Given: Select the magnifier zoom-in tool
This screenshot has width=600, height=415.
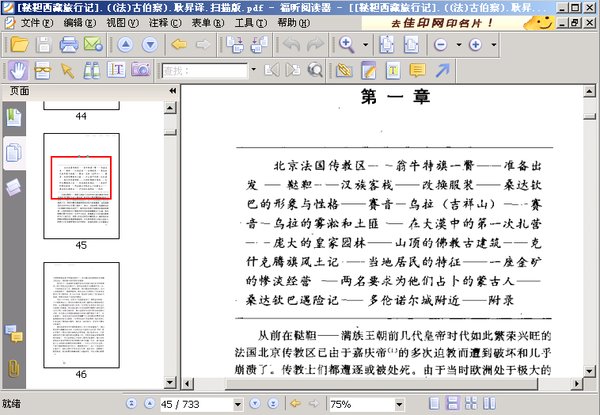Looking at the screenshot, I should [347, 45].
